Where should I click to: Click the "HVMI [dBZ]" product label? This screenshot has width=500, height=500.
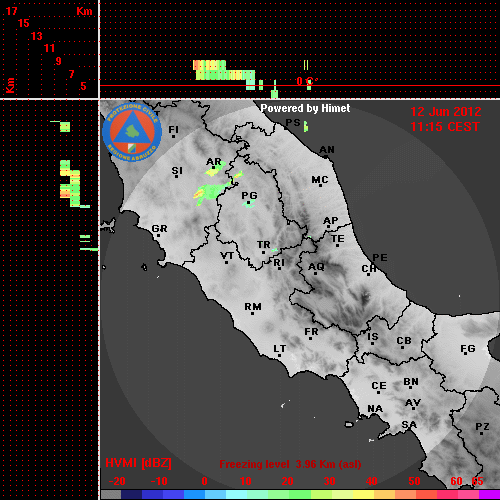click(138, 463)
